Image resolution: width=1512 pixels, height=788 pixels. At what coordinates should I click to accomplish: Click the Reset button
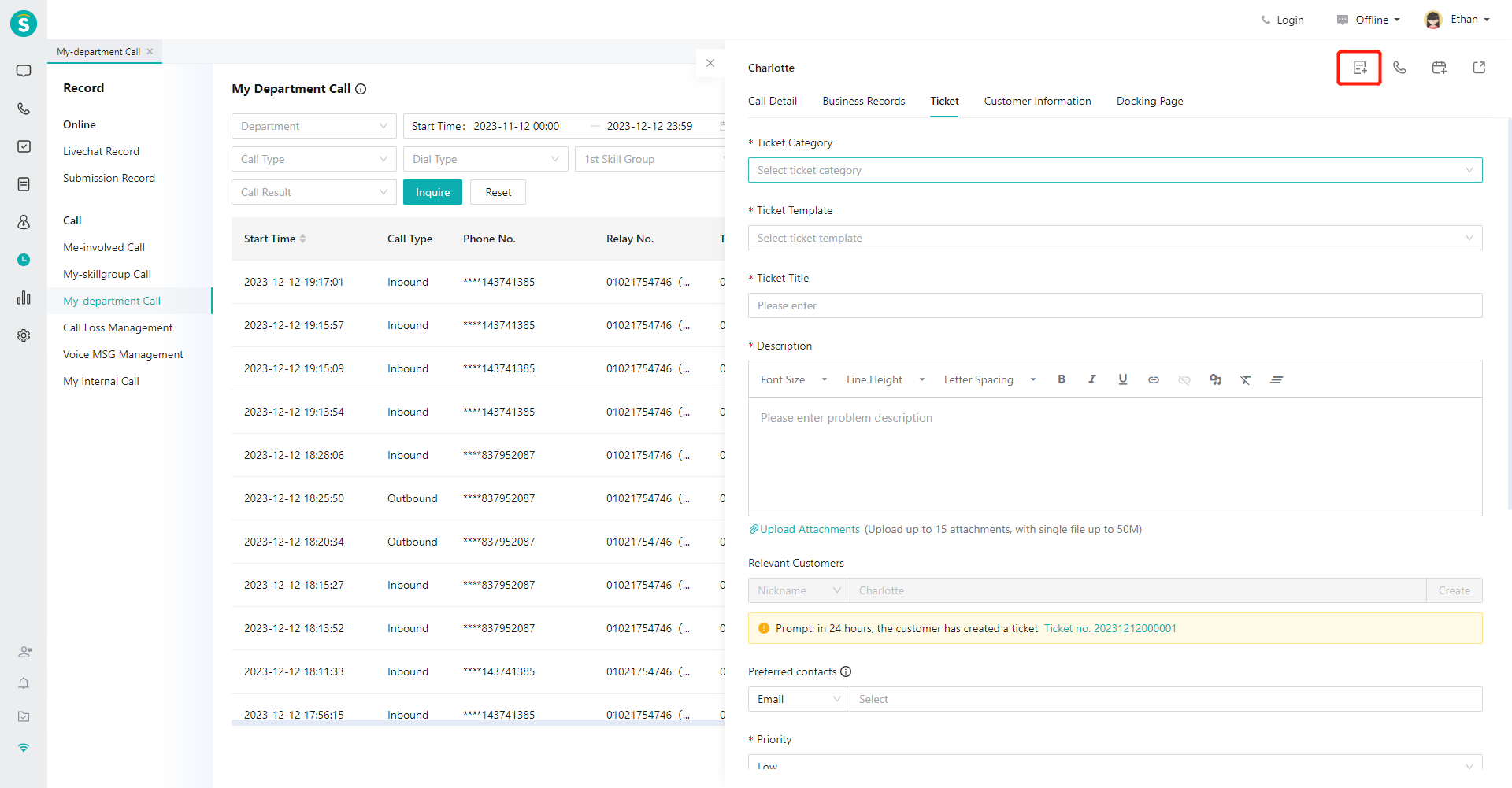pyautogui.click(x=498, y=192)
